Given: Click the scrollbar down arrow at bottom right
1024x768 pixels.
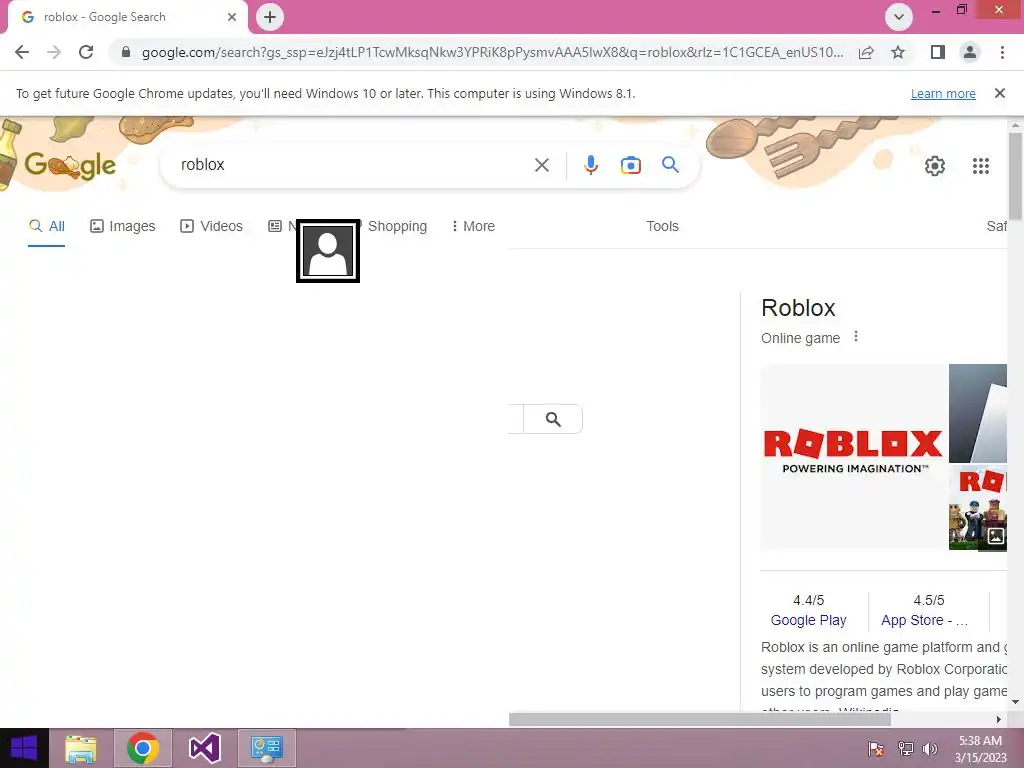Looking at the screenshot, I should 1015,702.
